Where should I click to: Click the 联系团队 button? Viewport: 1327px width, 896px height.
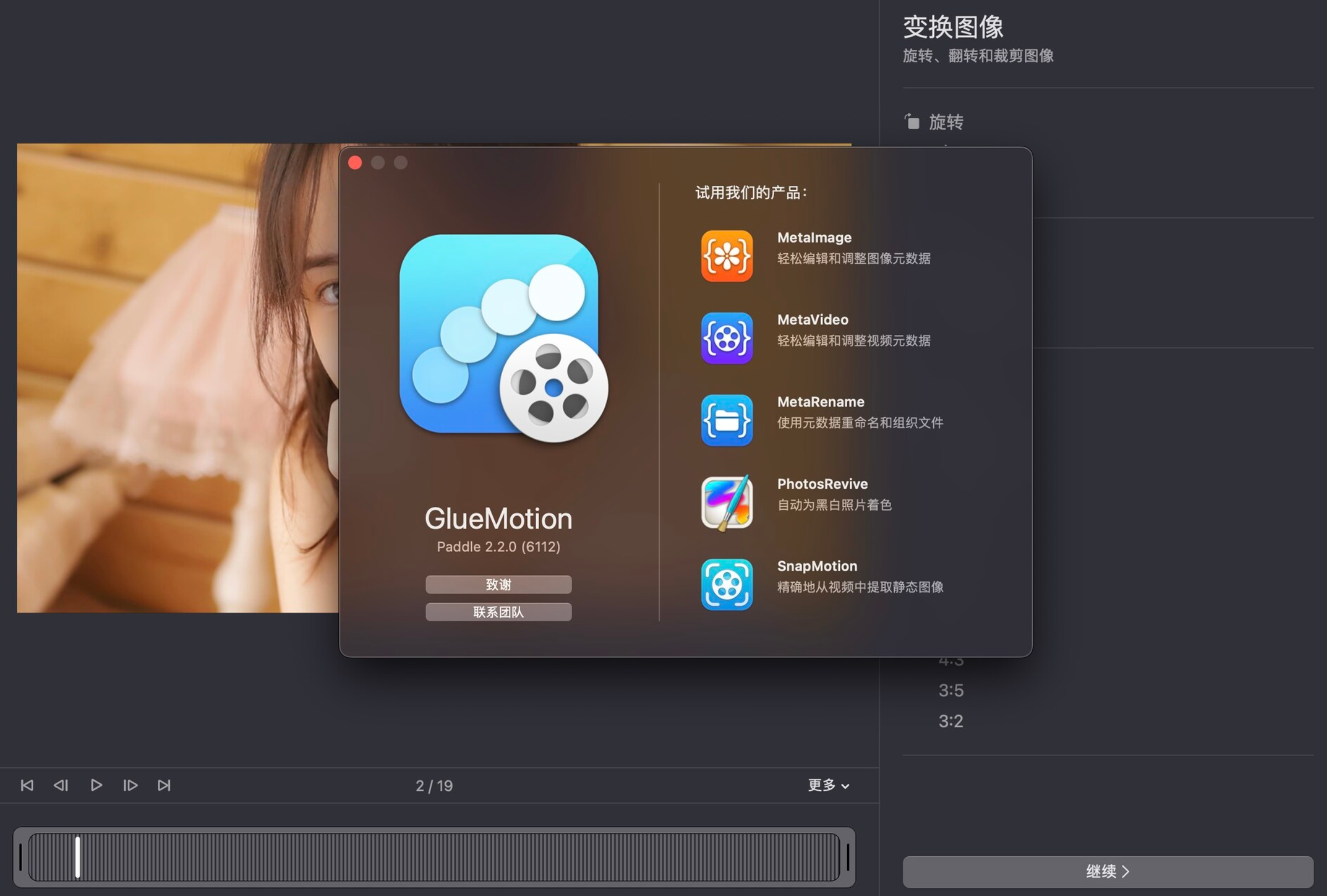(499, 612)
